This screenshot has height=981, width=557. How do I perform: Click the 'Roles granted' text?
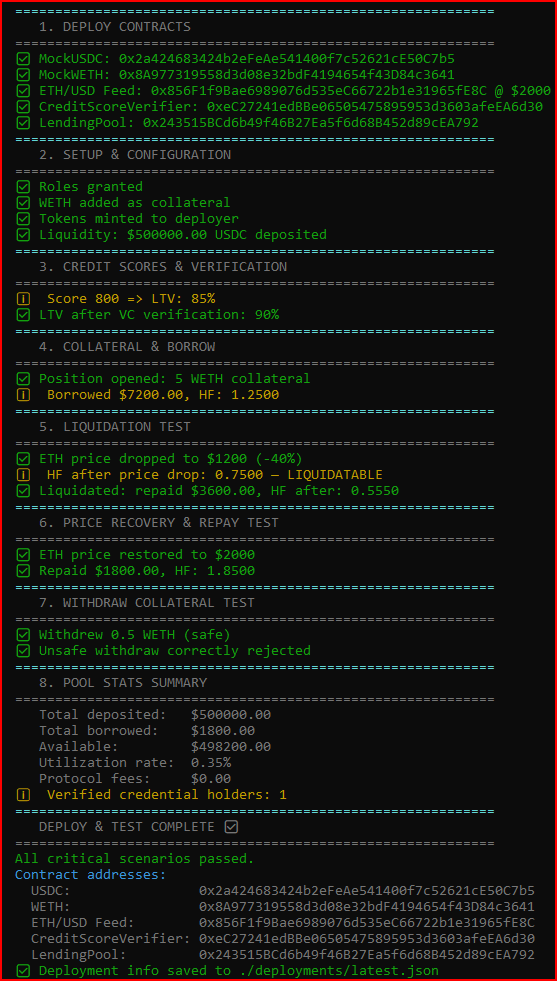click(91, 186)
